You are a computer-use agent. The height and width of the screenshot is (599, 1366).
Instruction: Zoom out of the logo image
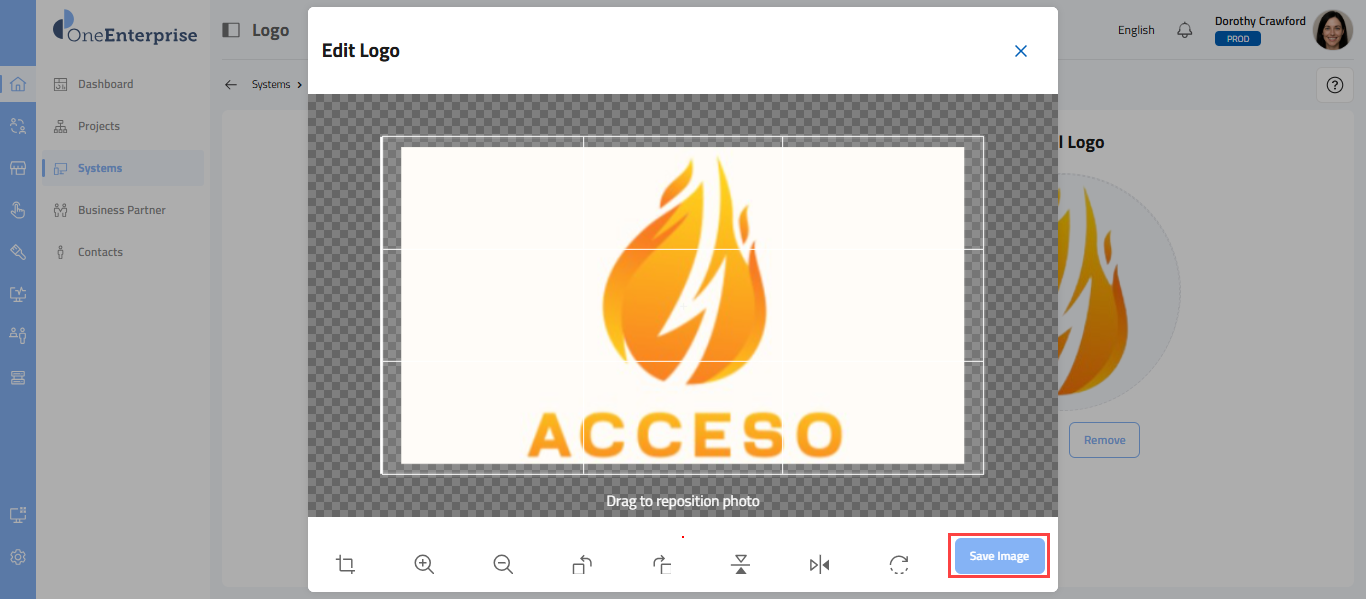pos(503,564)
